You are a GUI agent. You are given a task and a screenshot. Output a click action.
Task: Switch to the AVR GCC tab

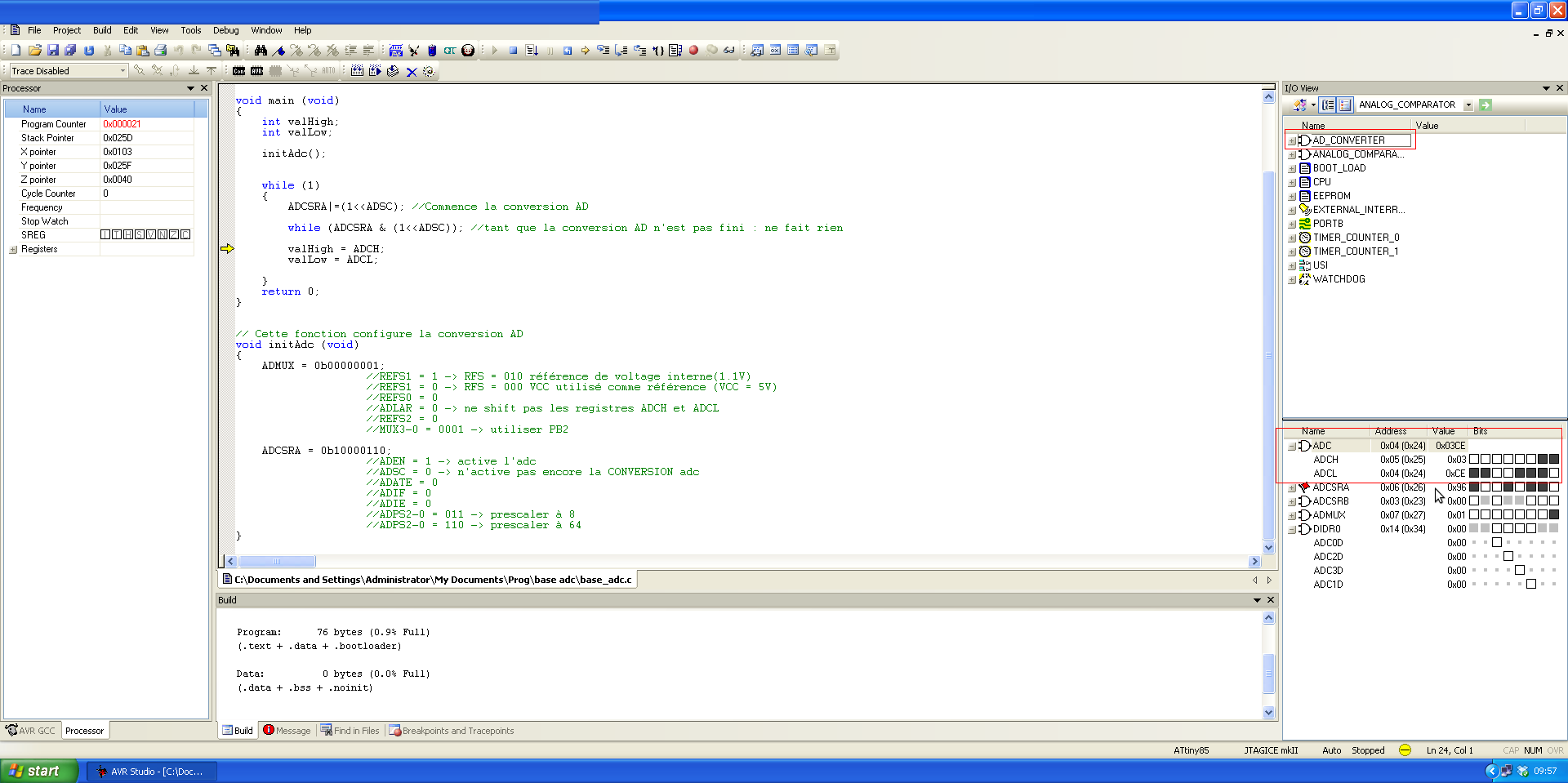(x=31, y=731)
